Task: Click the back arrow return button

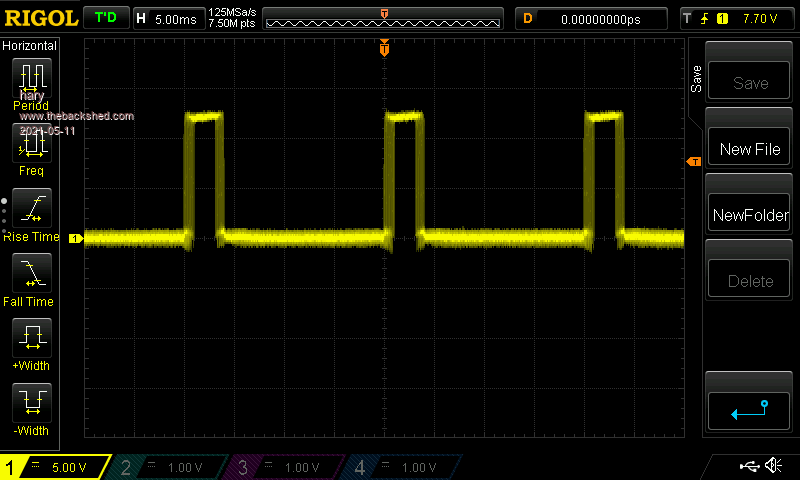Action: click(749, 408)
